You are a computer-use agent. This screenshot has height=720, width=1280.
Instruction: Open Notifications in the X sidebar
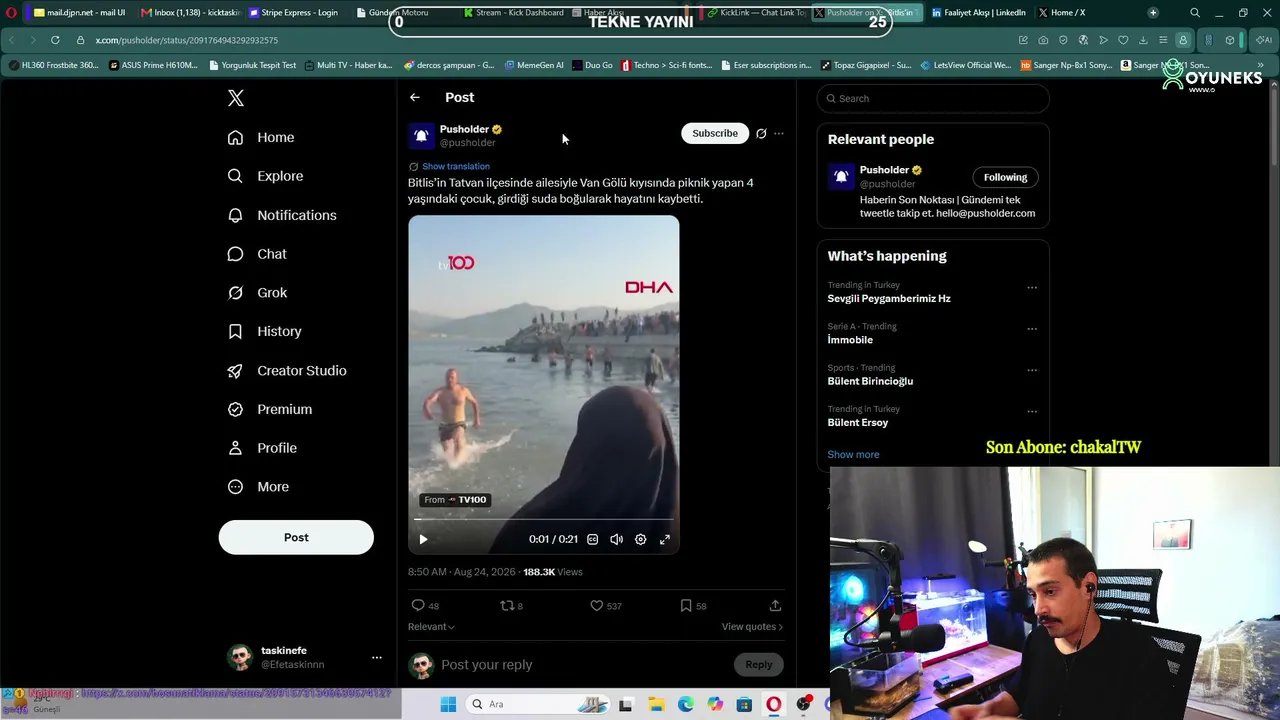(282, 215)
